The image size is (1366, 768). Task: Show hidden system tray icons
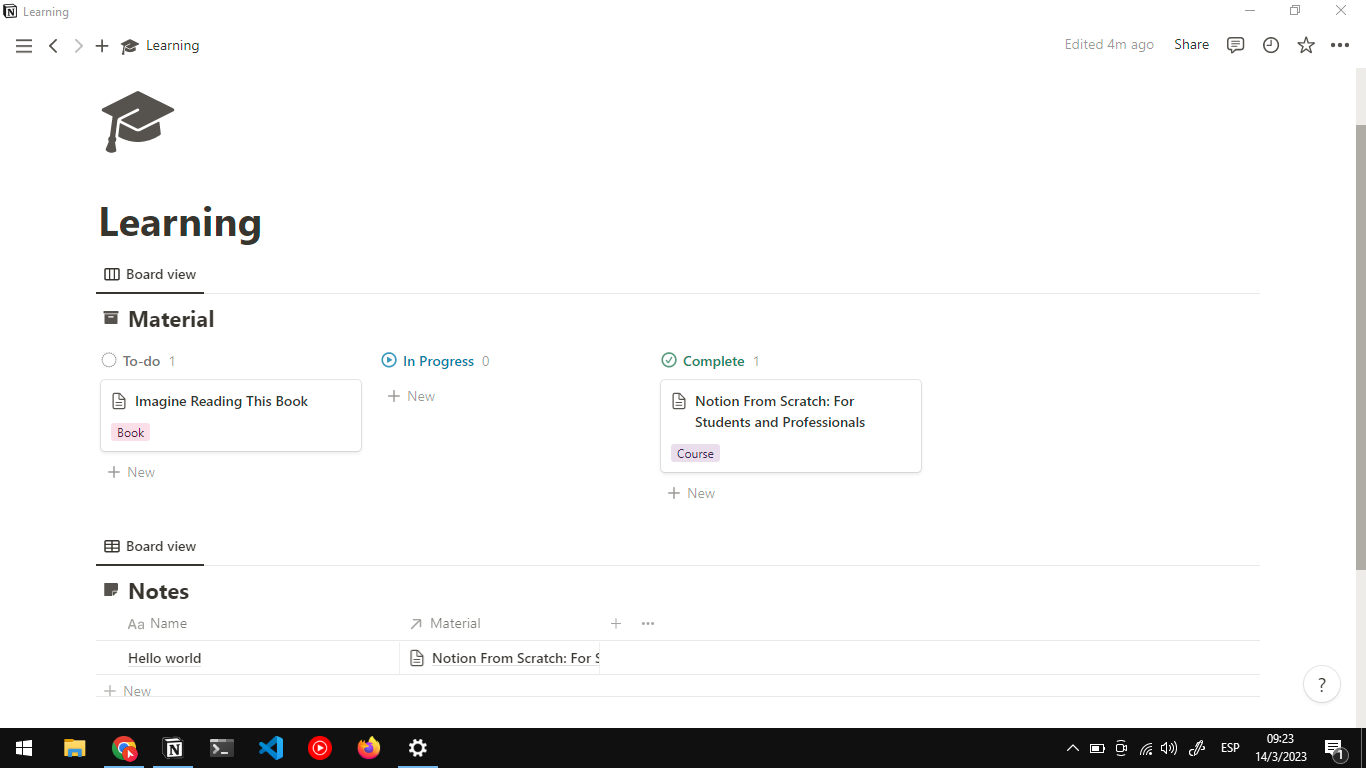[x=1073, y=748]
